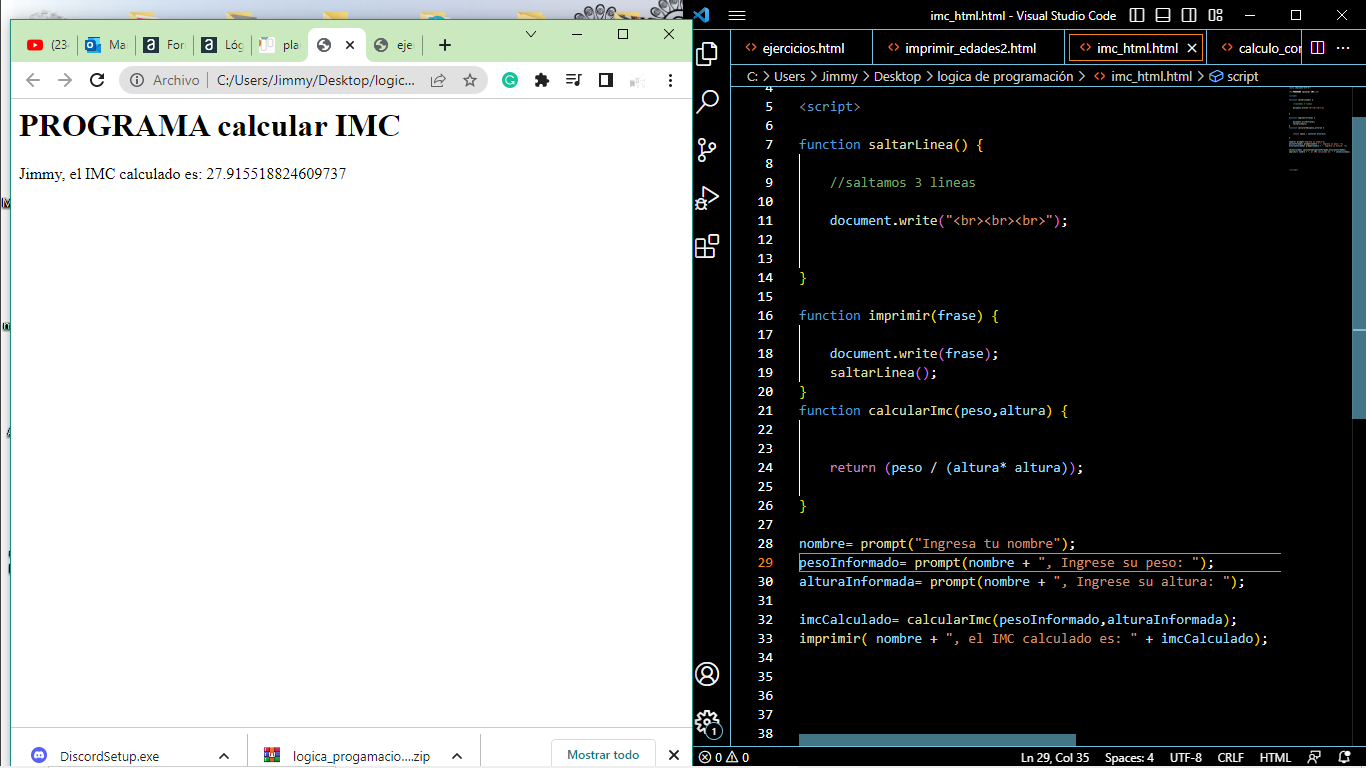Split the editor to the right
This screenshot has width=1366, height=768.
[x=1318, y=47]
